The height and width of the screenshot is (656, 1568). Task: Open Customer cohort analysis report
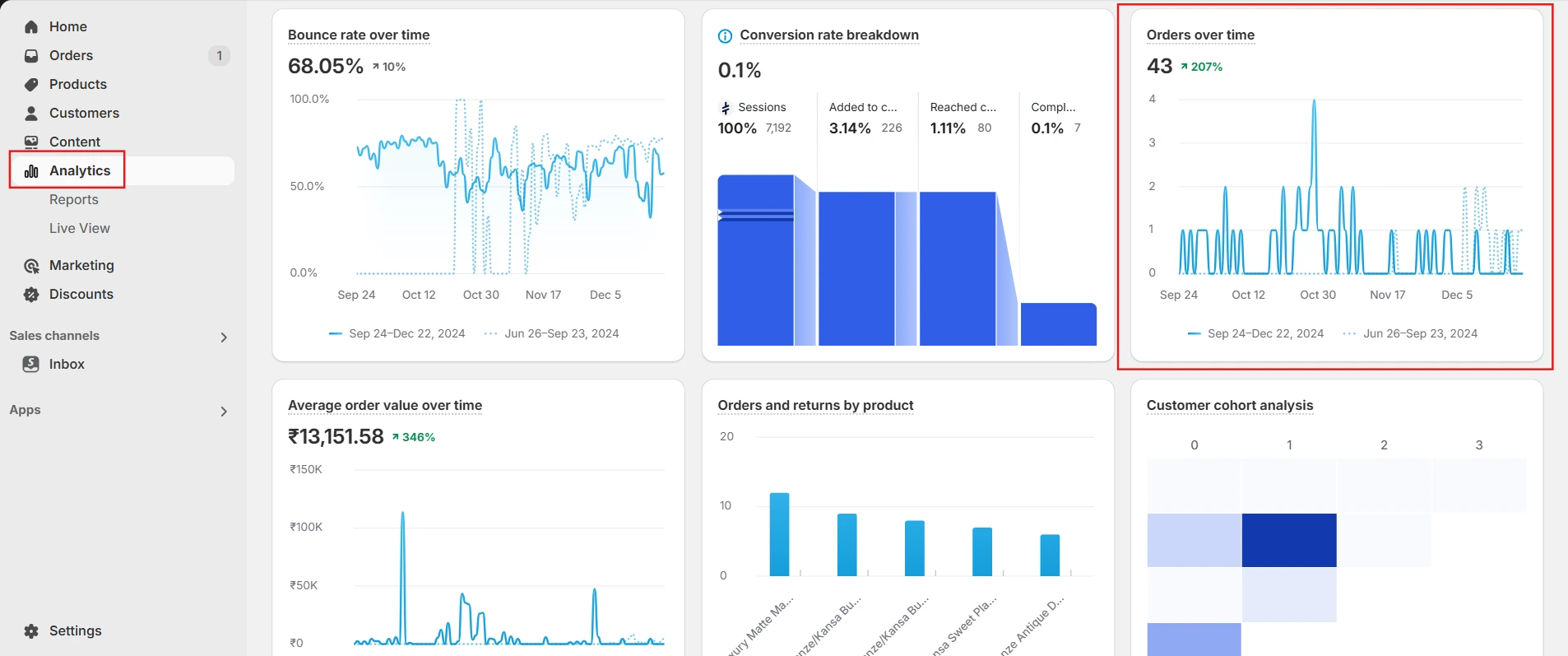point(1230,406)
